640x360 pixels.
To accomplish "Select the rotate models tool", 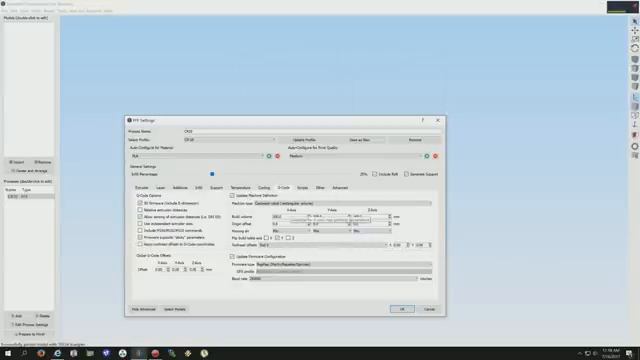I will click(635, 48).
